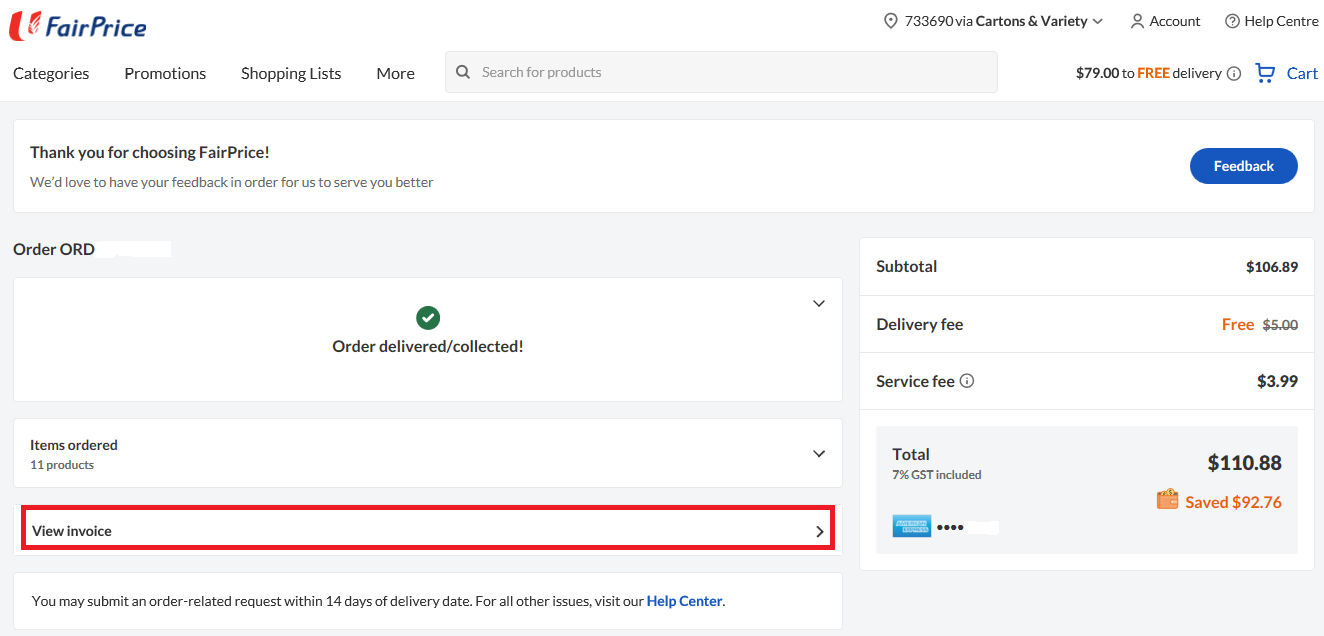Screen dimensions: 1324x636
Task: Open the More menu
Action: point(396,73)
